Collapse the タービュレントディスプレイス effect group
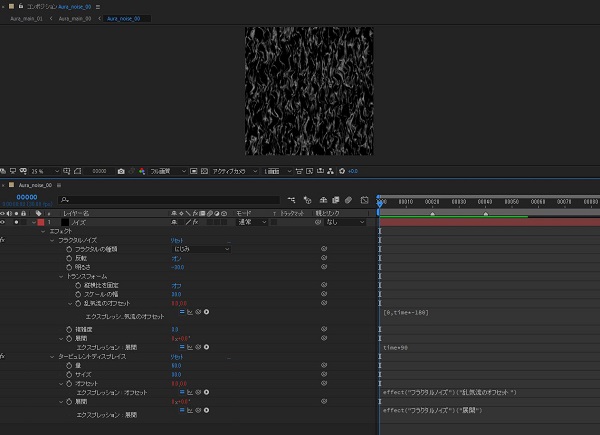The width and height of the screenshot is (600, 435). (x=54, y=355)
